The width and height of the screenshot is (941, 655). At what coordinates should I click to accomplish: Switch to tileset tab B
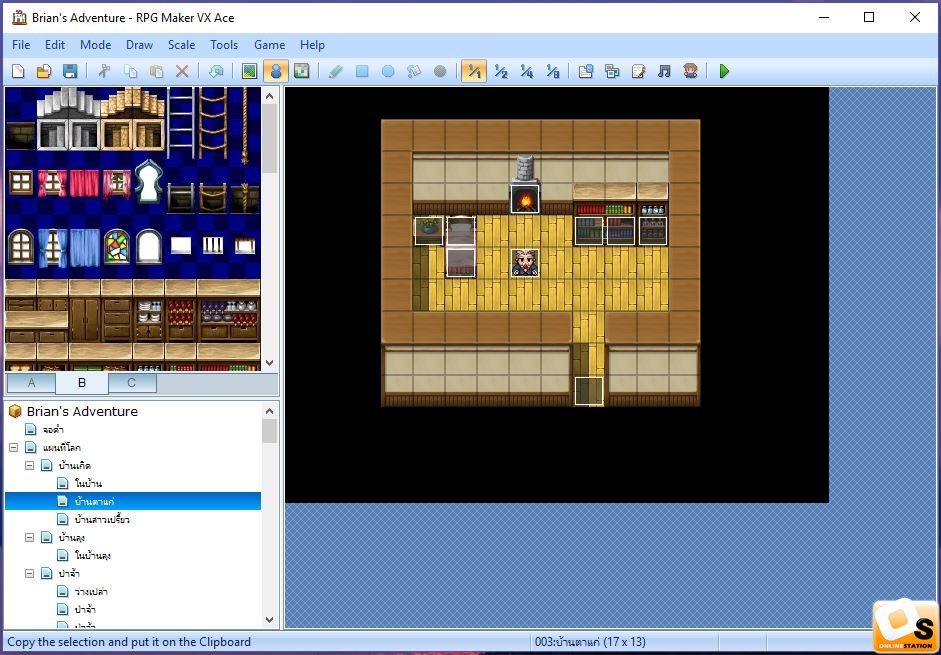click(x=82, y=383)
